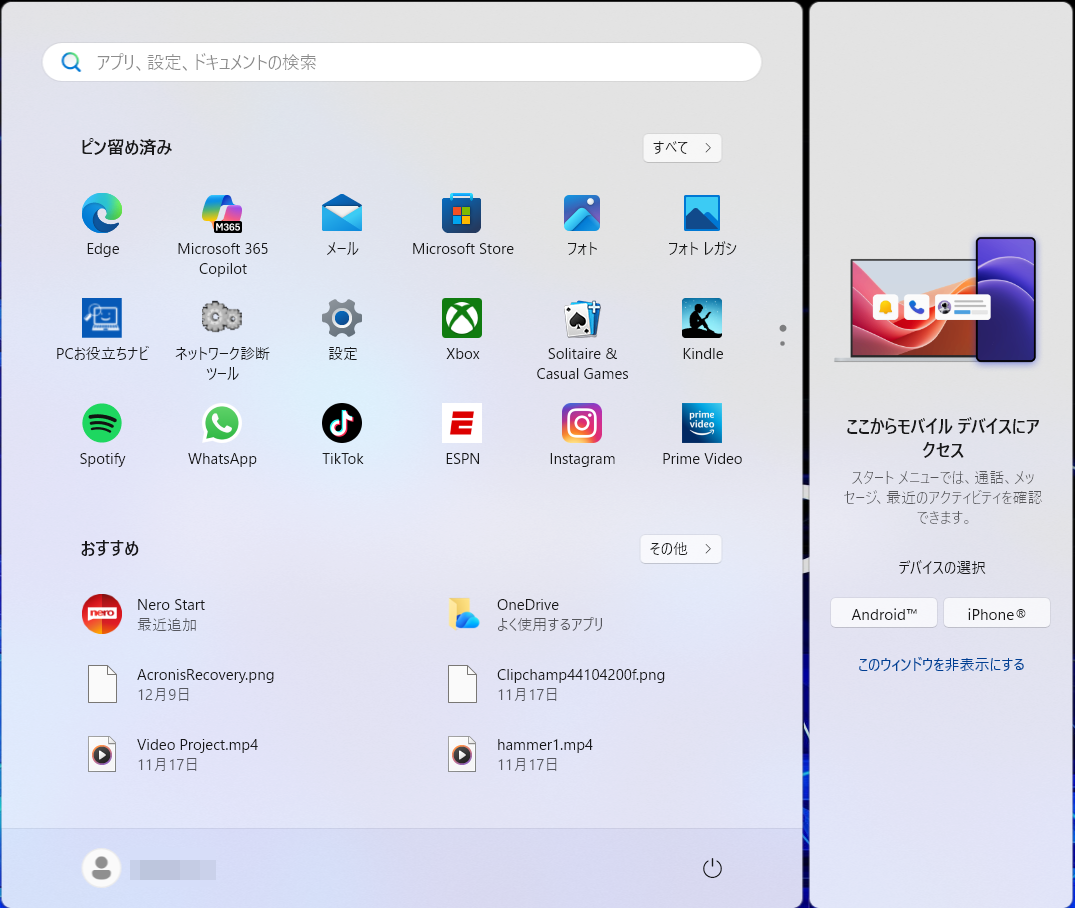The width and height of the screenshot is (1075, 908).
Task: Go to the next pinned page dot
Action: (x=782, y=343)
